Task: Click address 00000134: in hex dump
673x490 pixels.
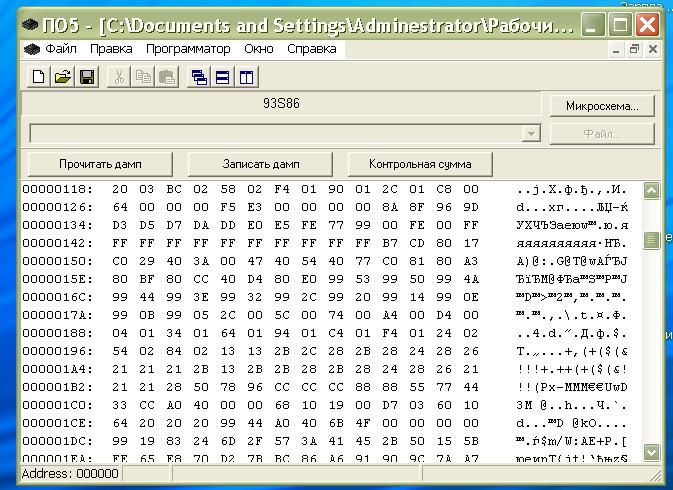Action: 58,225
